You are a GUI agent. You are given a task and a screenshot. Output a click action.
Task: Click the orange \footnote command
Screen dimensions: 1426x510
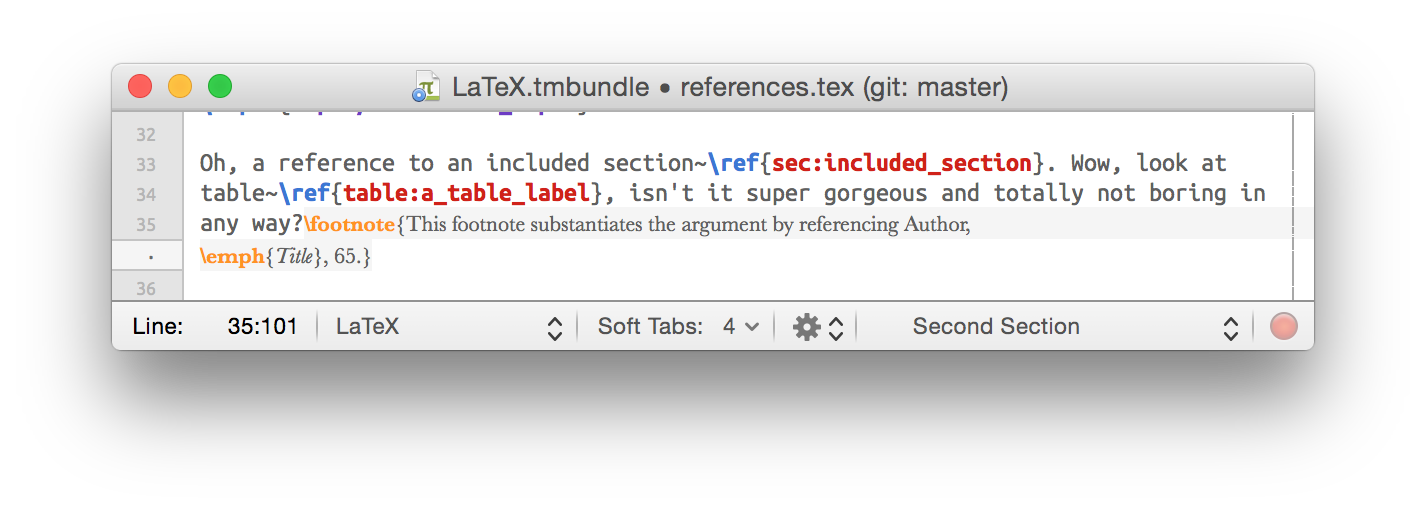[350, 224]
